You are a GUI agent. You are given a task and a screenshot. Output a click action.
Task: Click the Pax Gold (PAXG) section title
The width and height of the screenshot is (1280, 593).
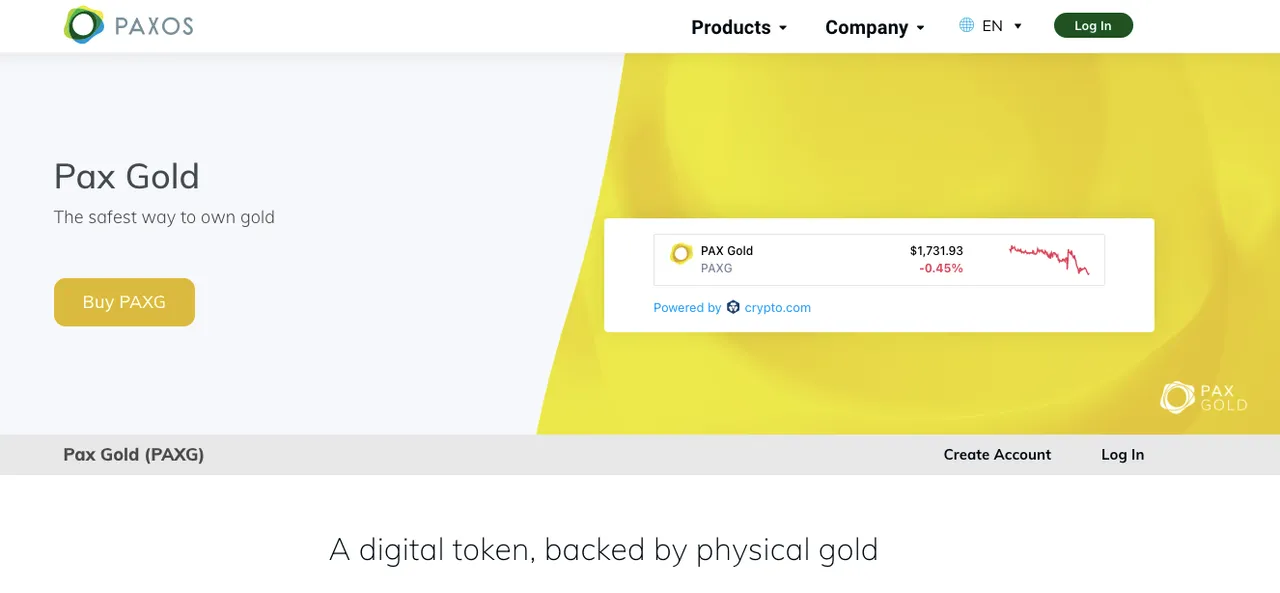[134, 454]
